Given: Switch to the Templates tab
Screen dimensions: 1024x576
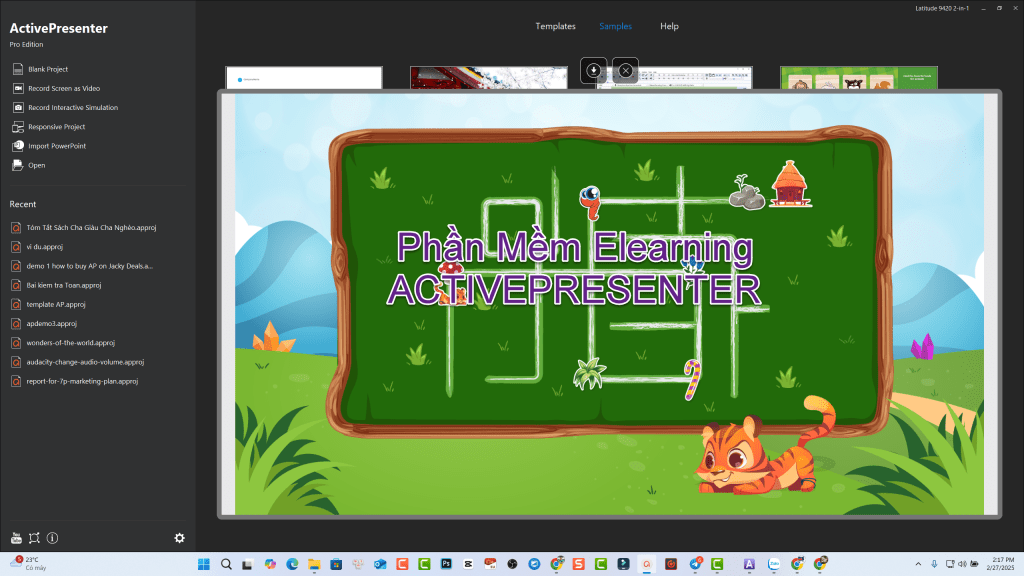Looking at the screenshot, I should 555,26.
